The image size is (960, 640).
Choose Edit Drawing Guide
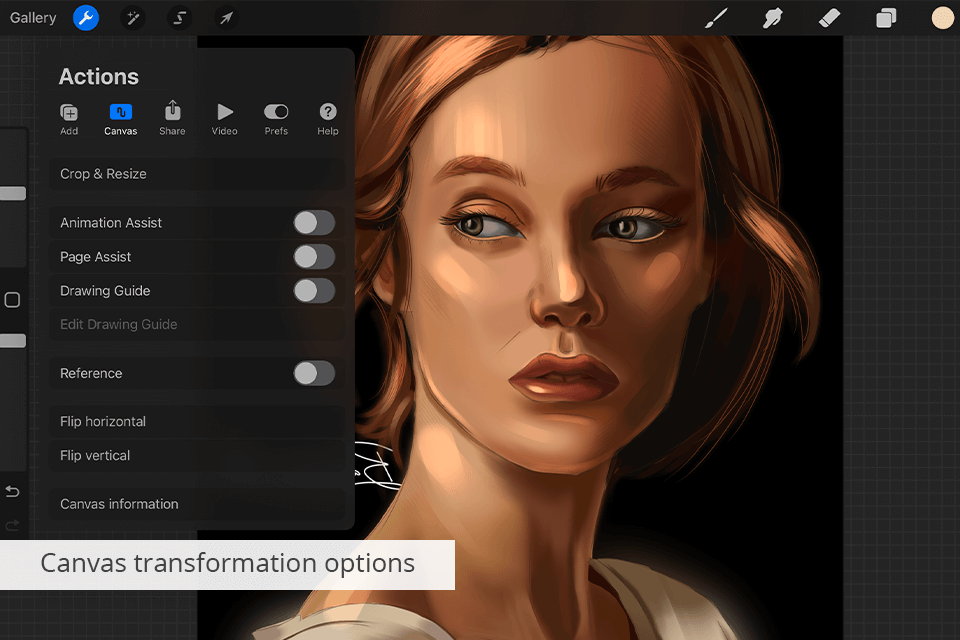(197, 325)
